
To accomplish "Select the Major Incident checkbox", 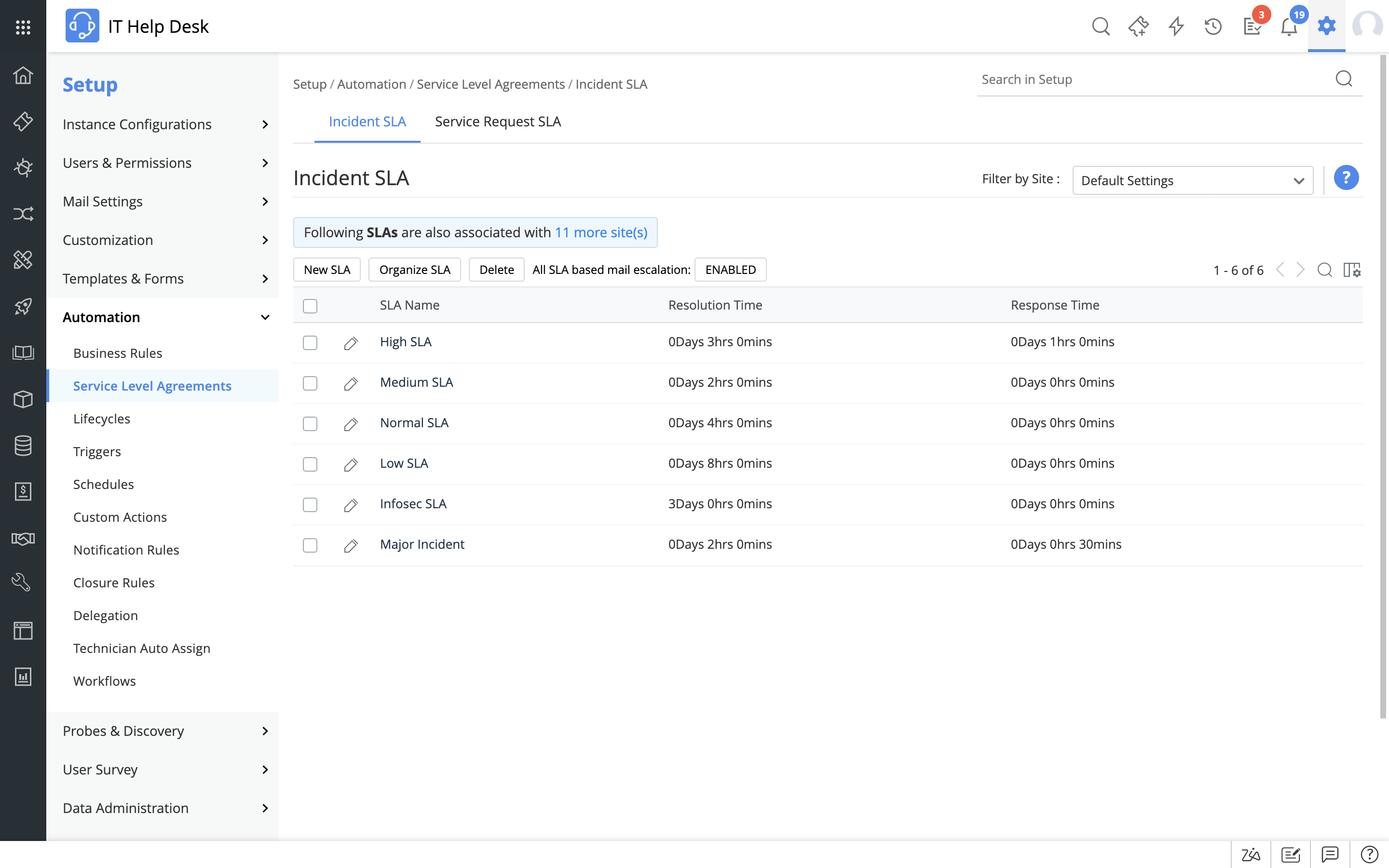I will [x=310, y=545].
